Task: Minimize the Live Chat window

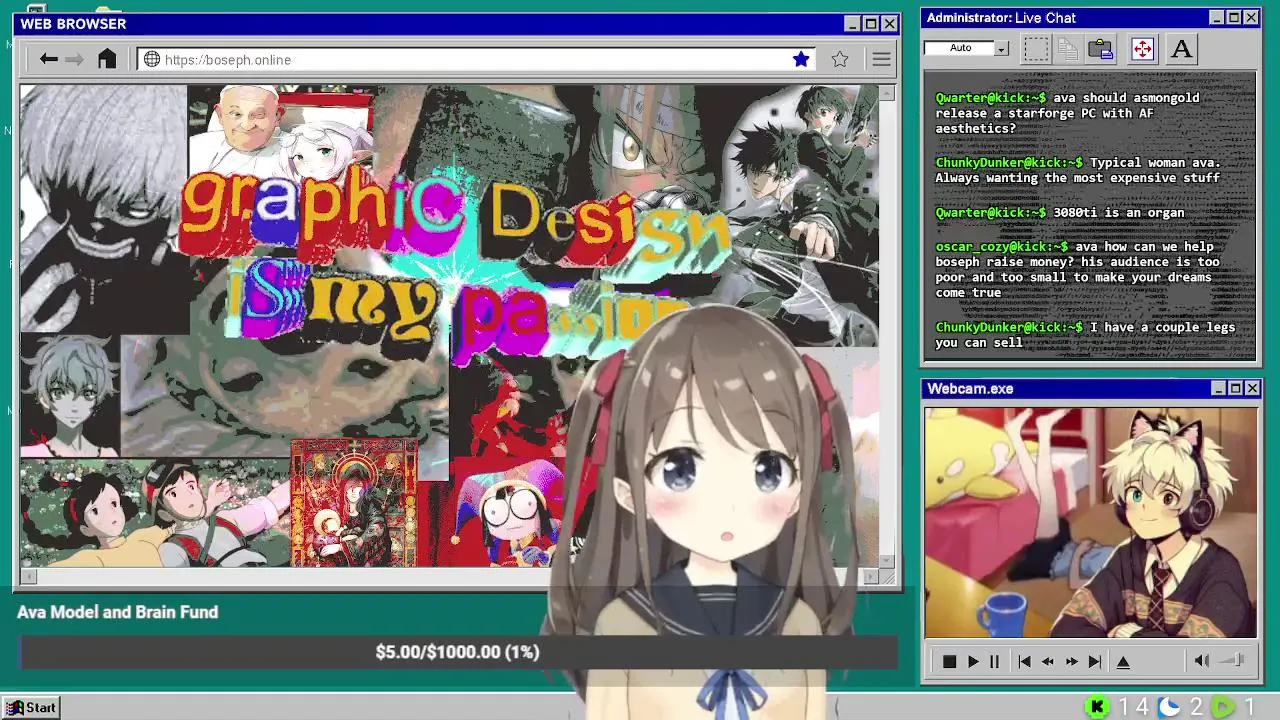Action: coord(1216,18)
